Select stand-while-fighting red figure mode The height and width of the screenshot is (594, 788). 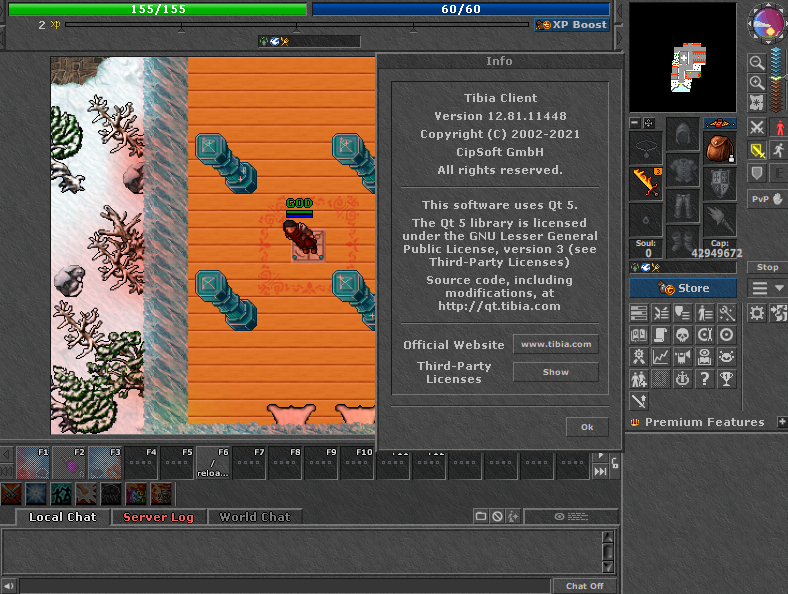779,128
